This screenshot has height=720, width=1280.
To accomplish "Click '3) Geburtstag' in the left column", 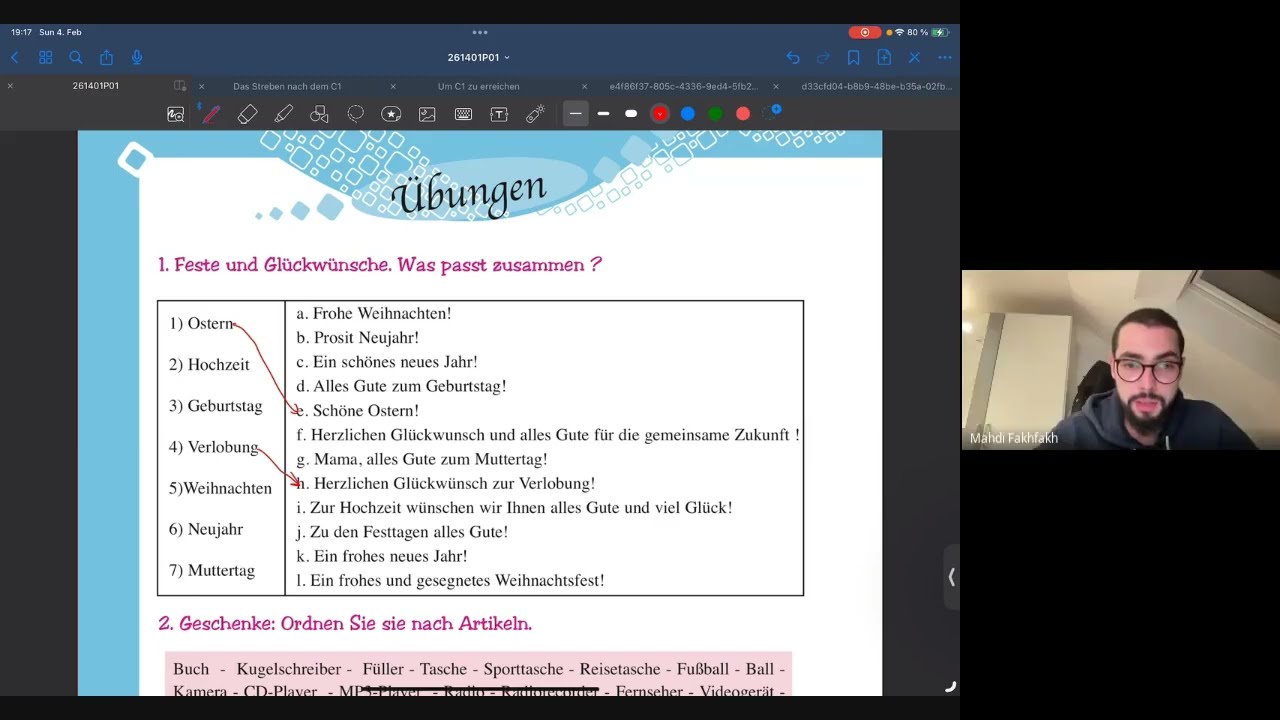I will point(215,406).
